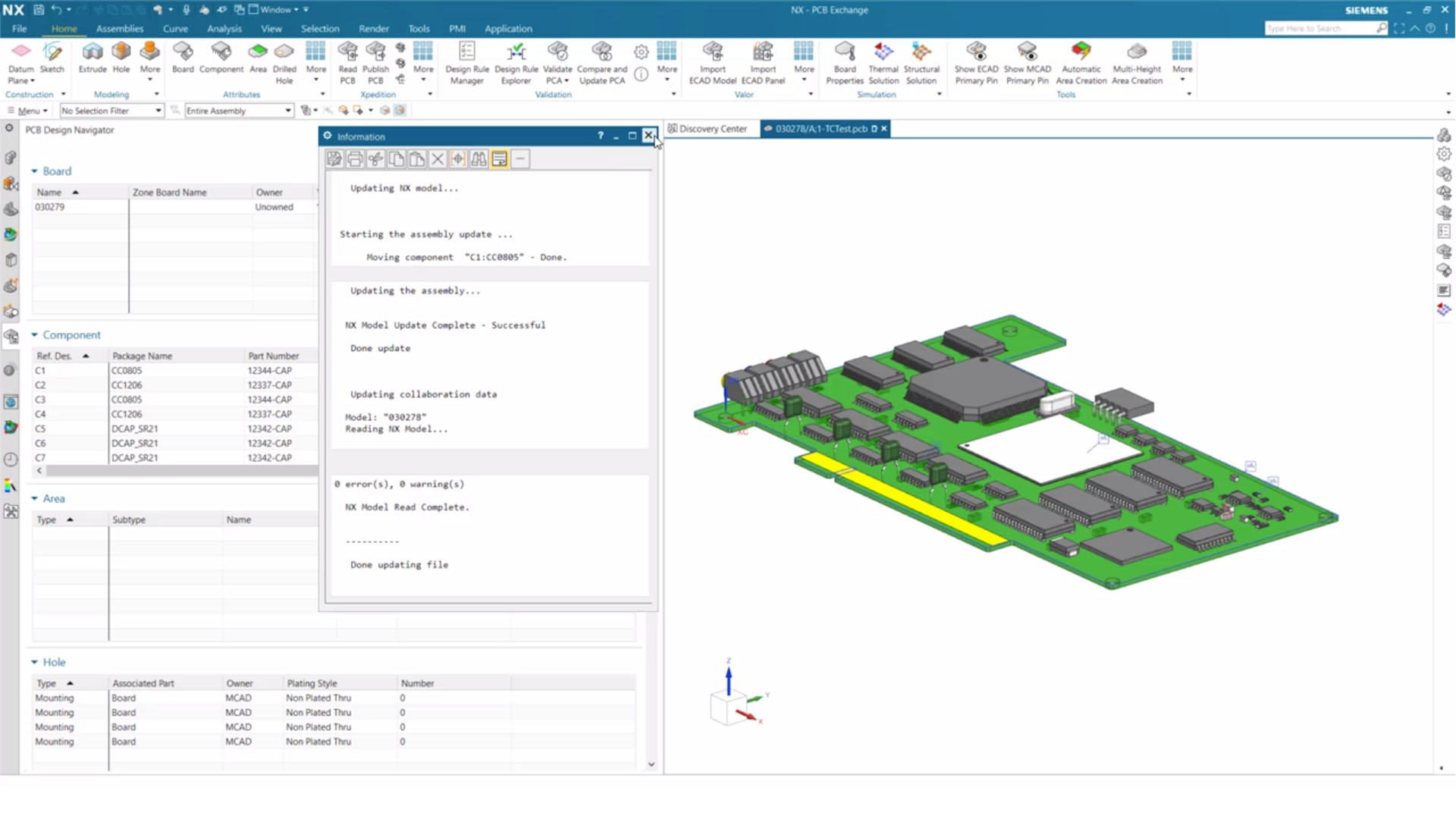Click the Import ECAD Model icon
Image resolution: width=1456 pixels, height=819 pixels.
point(711,61)
